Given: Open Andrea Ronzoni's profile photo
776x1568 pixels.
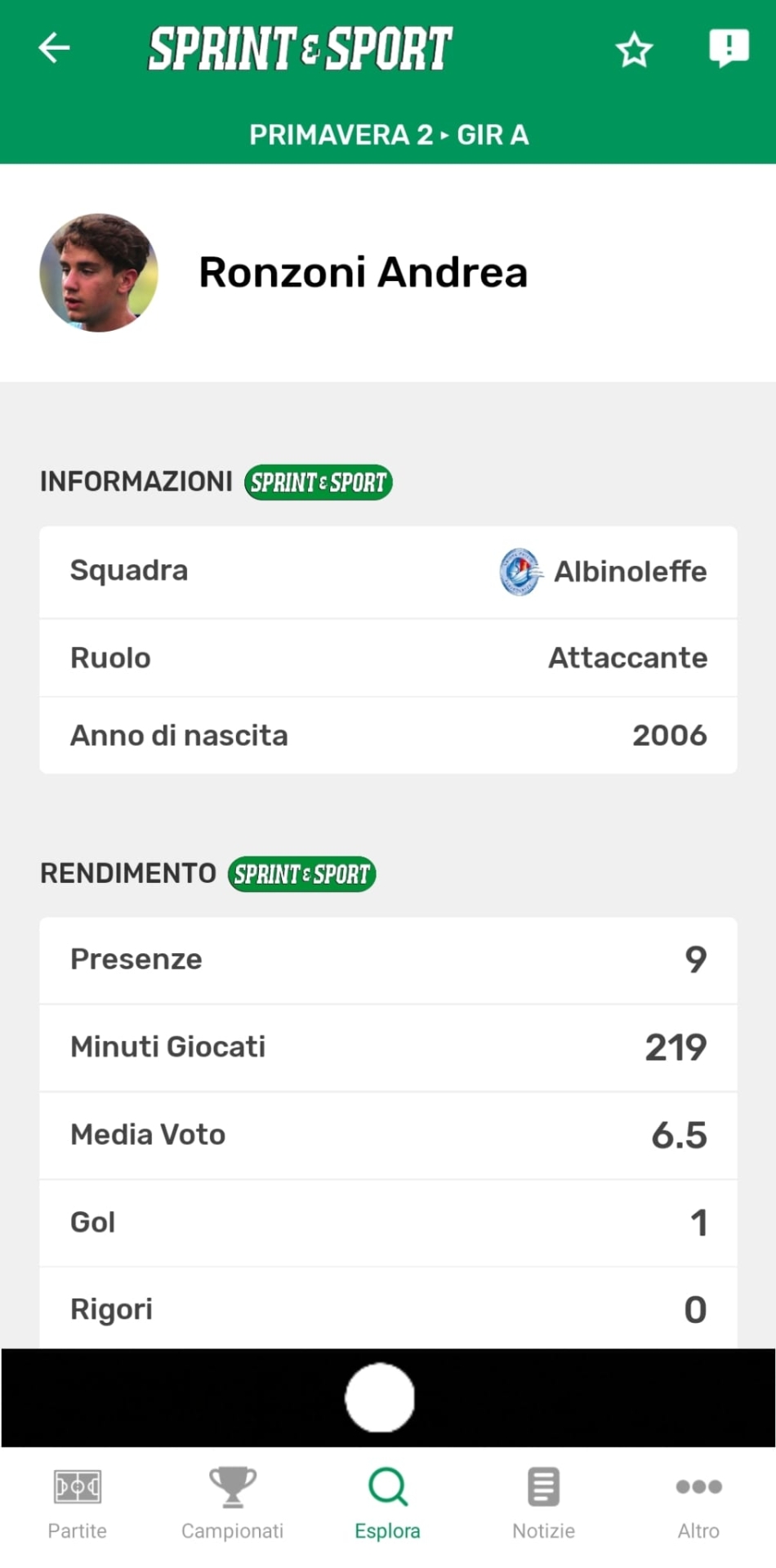Looking at the screenshot, I should click(x=99, y=273).
